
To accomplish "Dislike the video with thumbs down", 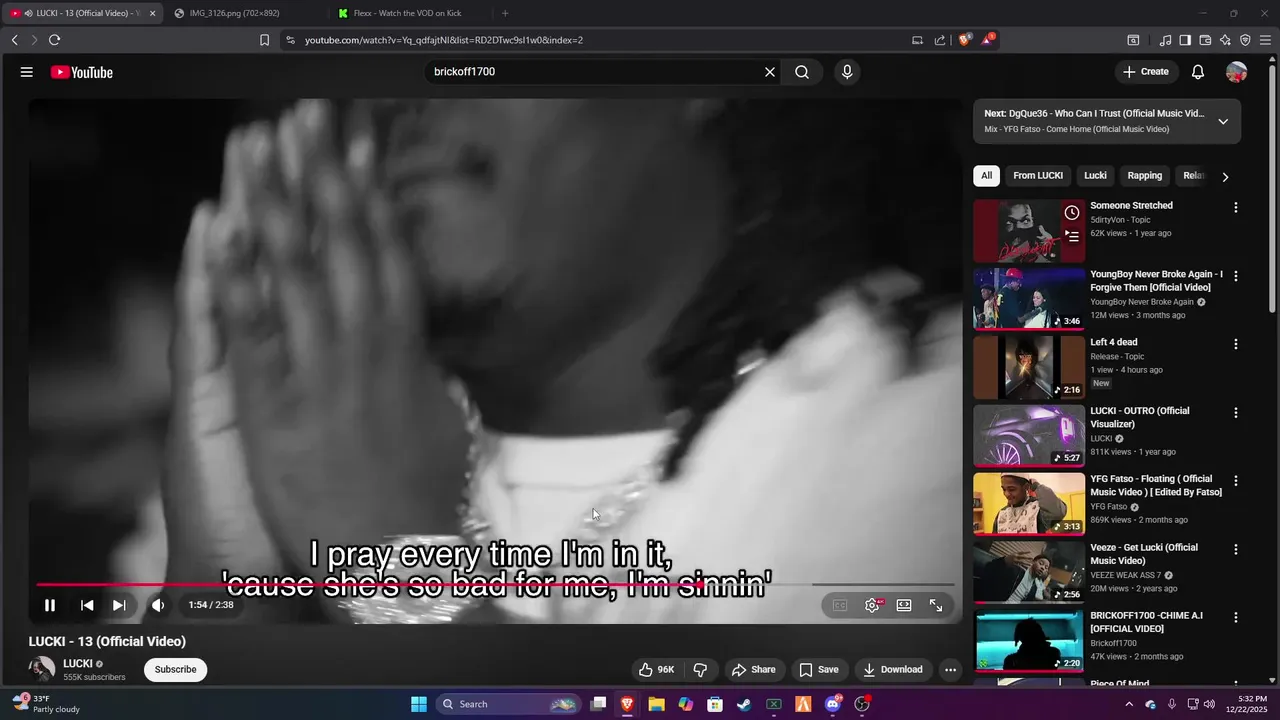I will 701,670.
